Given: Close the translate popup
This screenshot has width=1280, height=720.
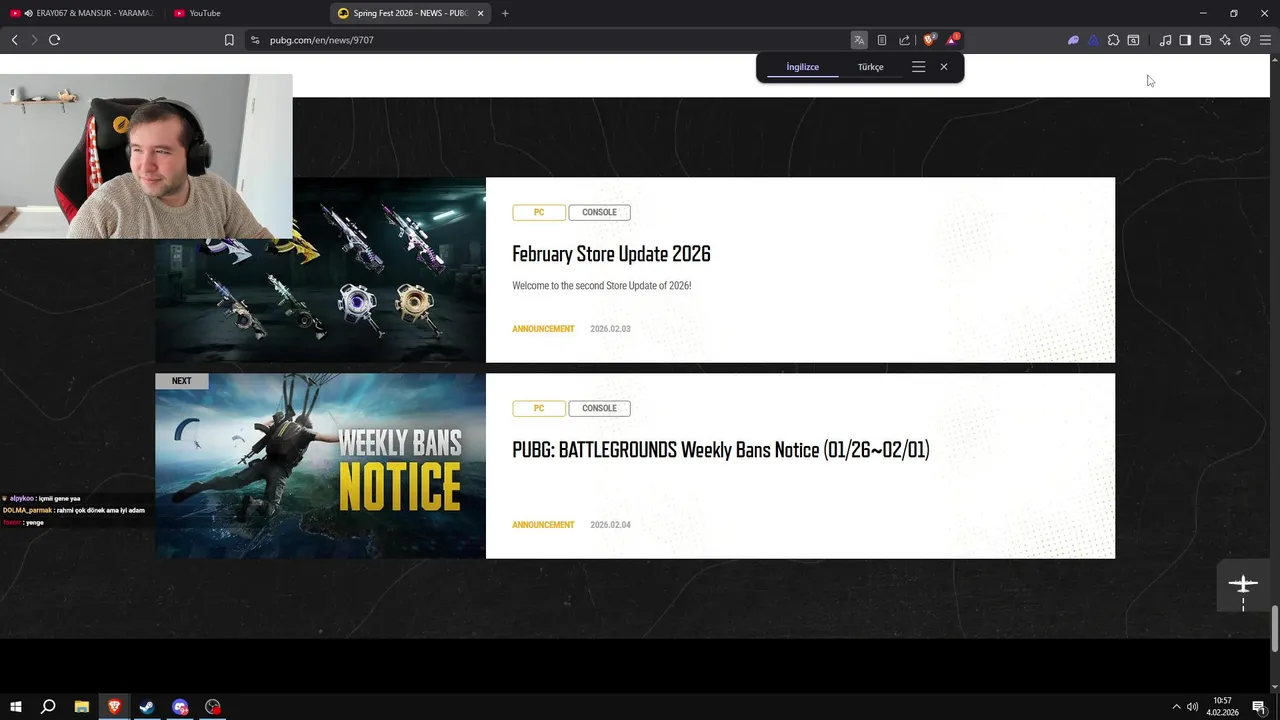Looking at the screenshot, I should [x=944, y=67].
